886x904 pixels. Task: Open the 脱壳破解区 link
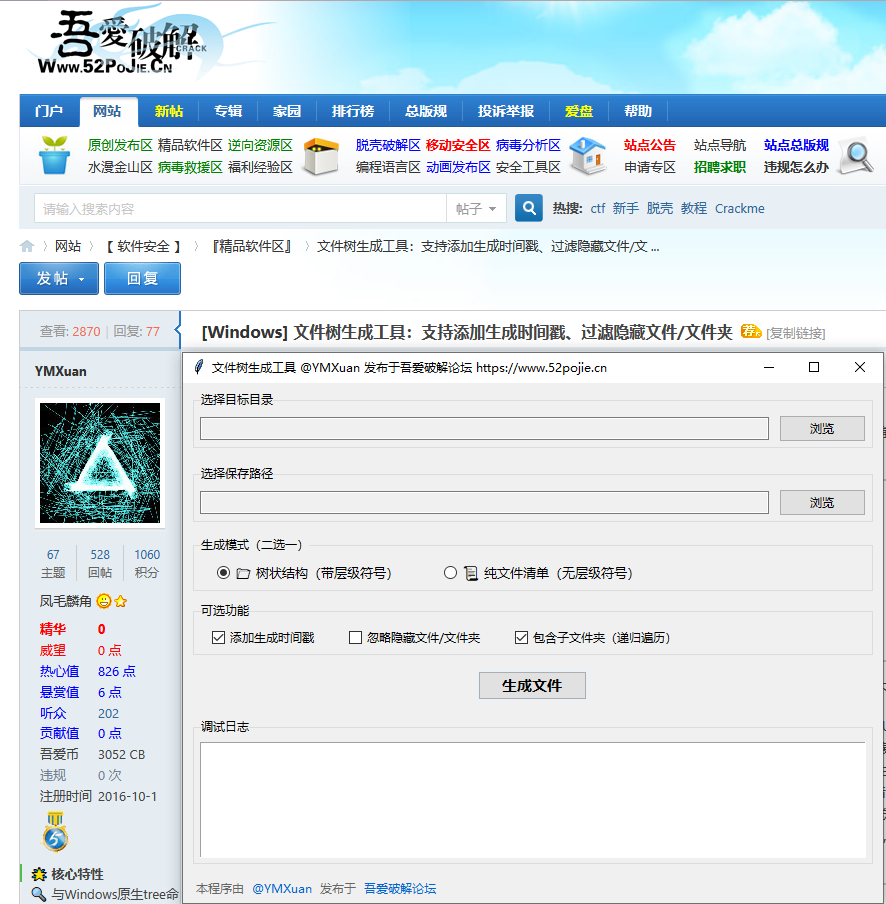[388, 145]
